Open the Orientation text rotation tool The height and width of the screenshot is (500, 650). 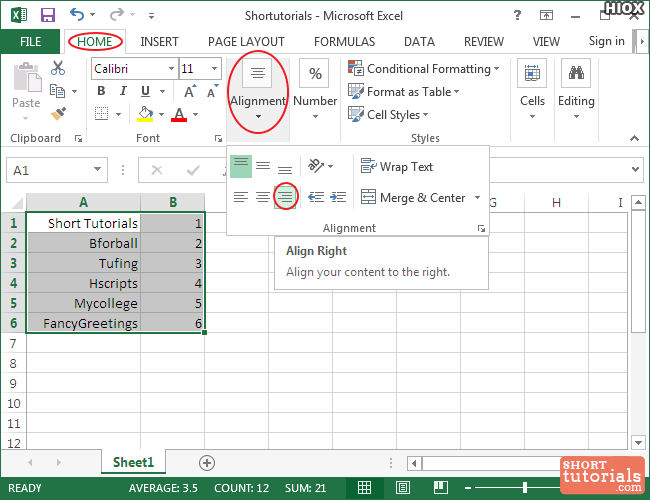click(x=315, y=166)
